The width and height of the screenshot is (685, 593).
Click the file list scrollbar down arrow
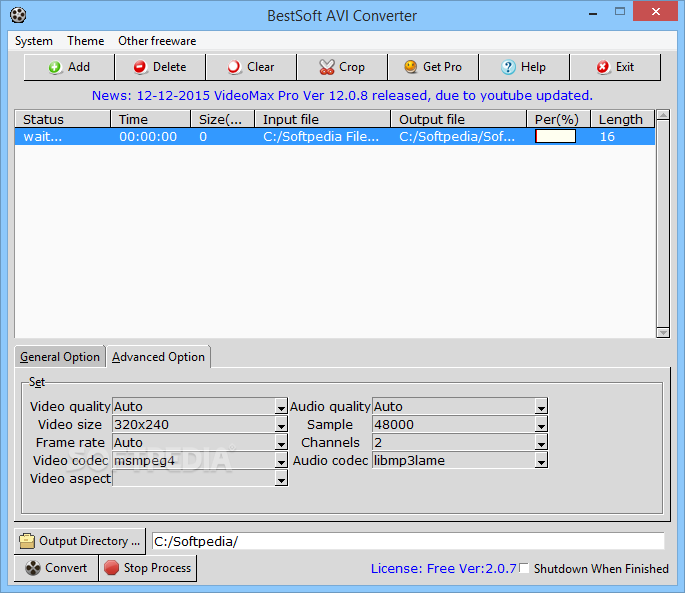663,333
